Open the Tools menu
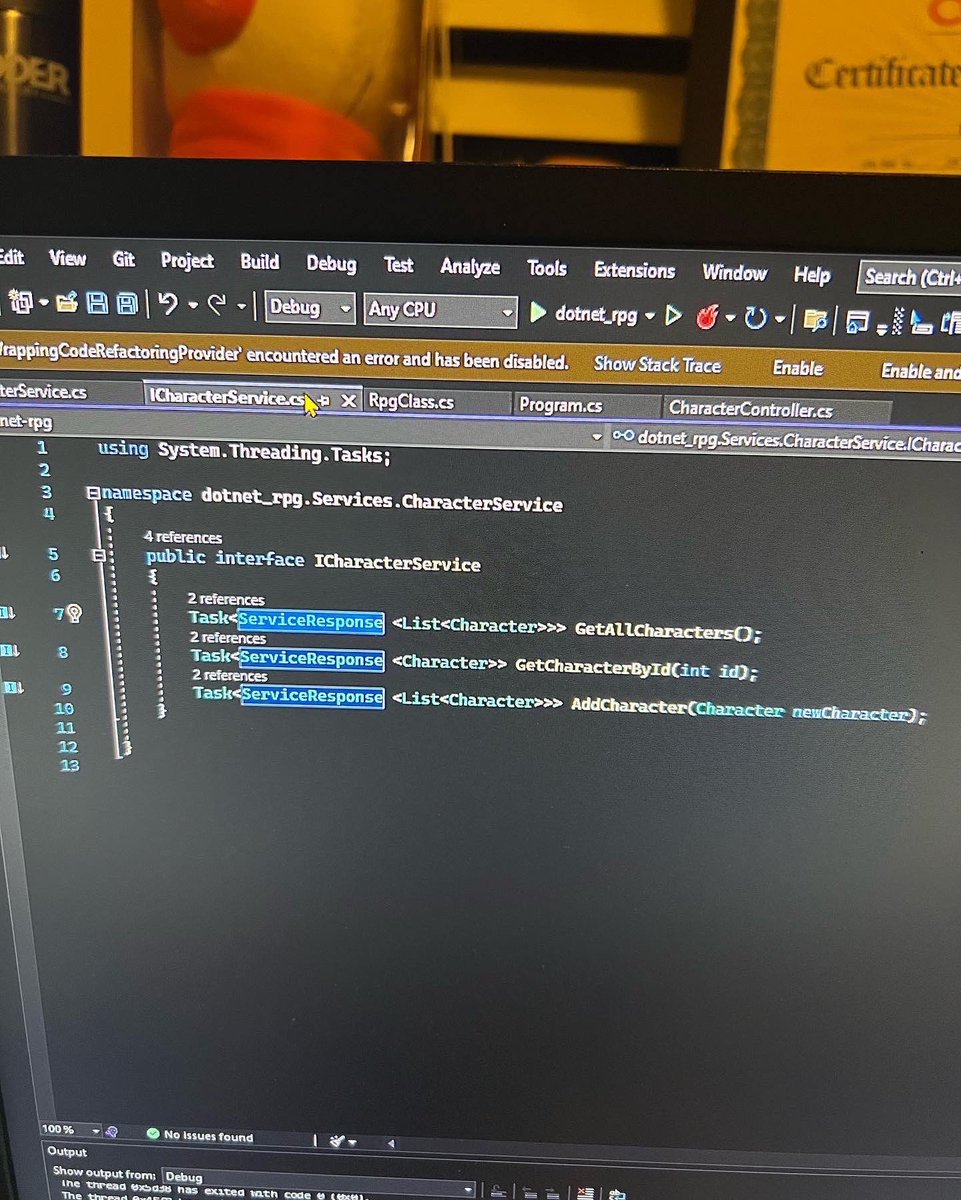961x1200 pixels. [x=547, y=268]
